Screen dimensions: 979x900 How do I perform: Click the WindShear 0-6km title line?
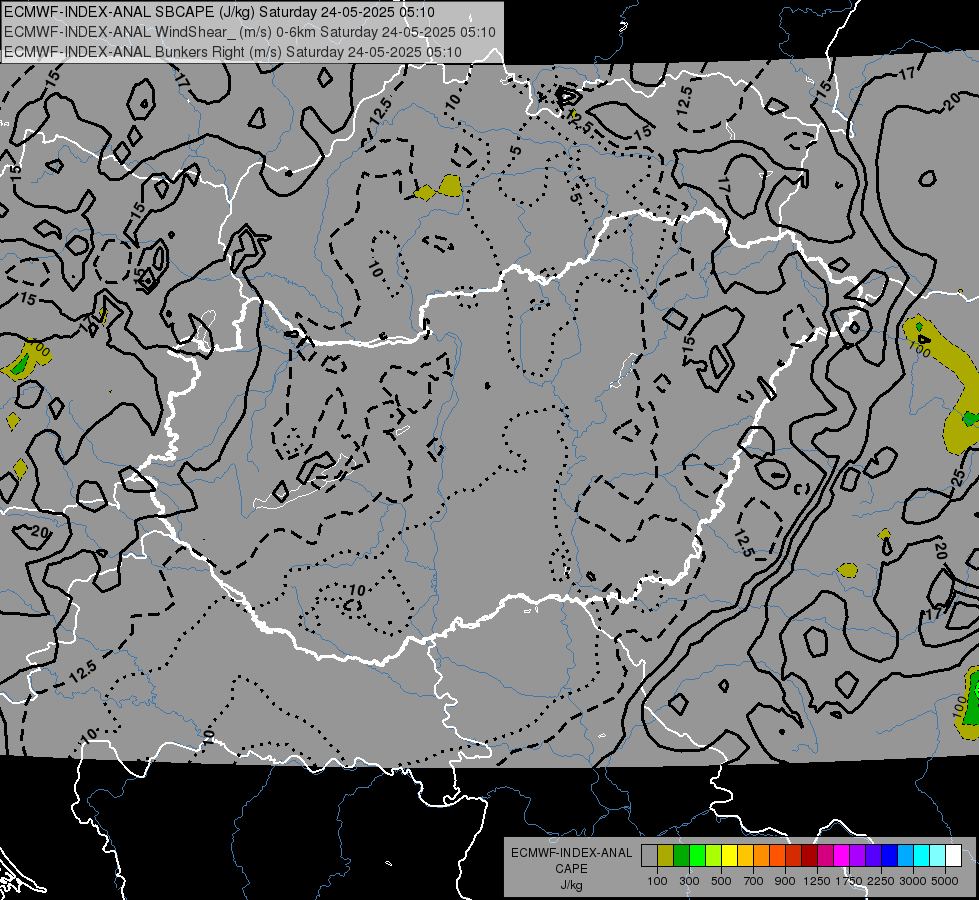pyautogui.click(x=250, y=32)
